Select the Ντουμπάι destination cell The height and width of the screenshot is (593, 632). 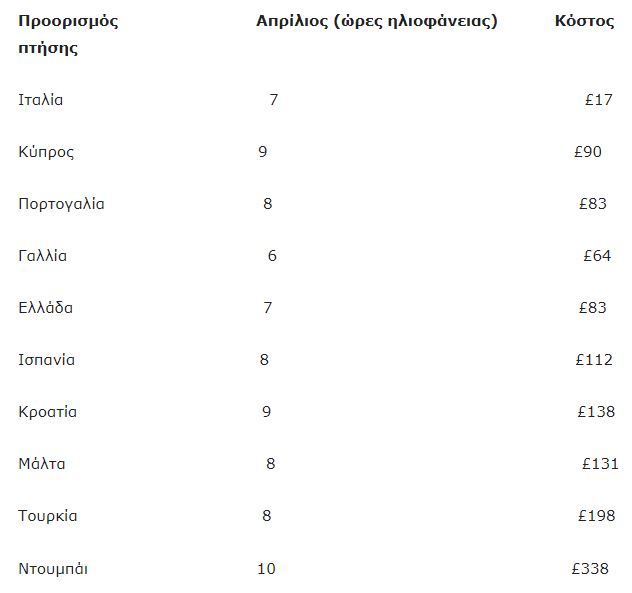point(53,568)
